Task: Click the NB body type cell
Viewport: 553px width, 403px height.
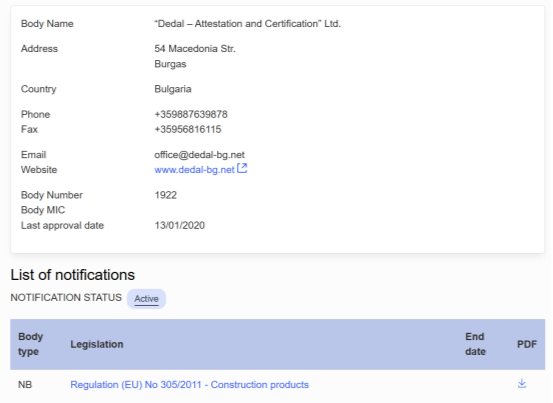Action: 25,384
